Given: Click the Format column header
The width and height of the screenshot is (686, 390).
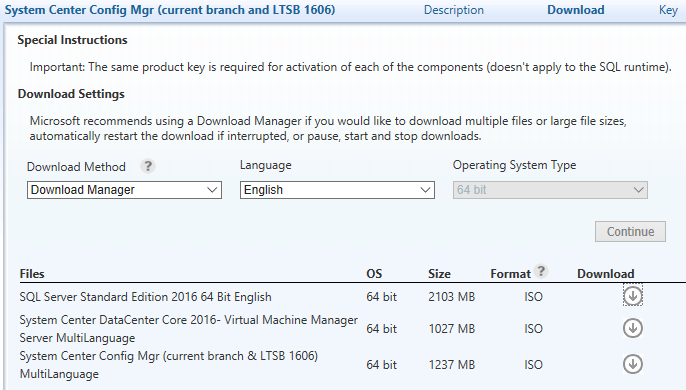Looking at the screenshot, I should pos(510,274).
